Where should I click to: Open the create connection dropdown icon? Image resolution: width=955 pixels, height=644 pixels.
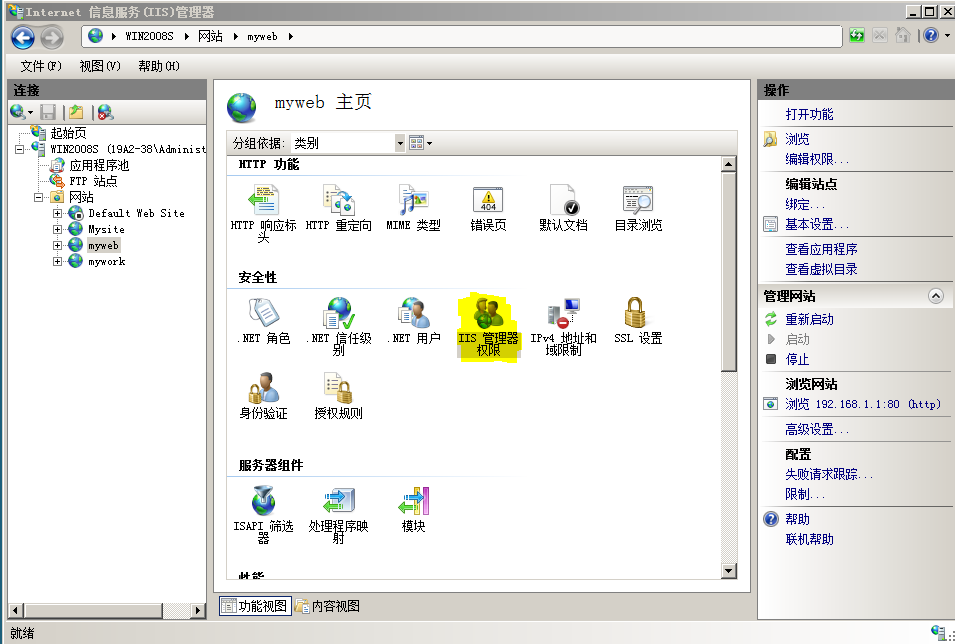coord(21,112)
